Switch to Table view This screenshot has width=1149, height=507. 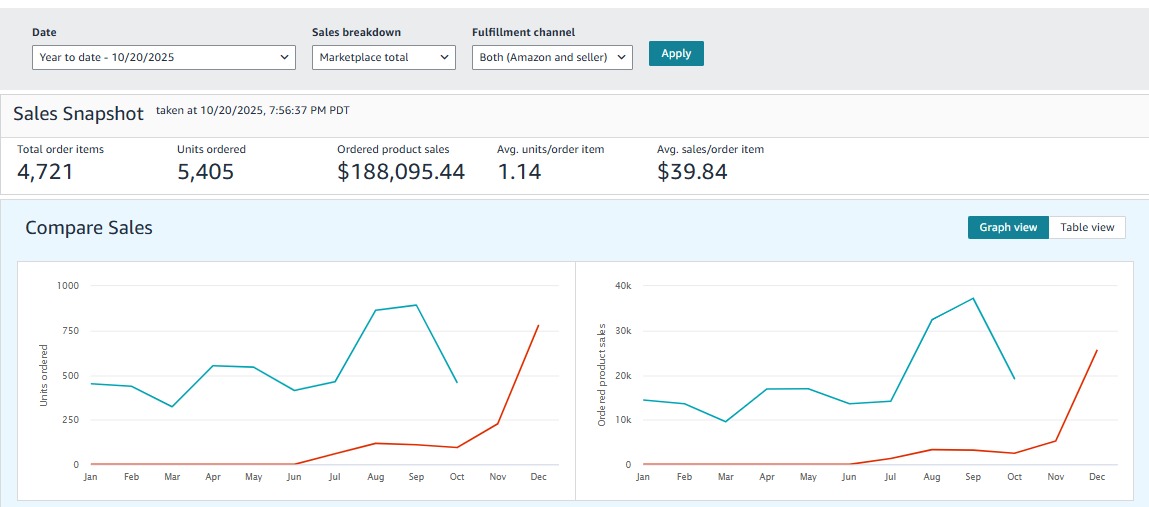tap(1087, 228)
